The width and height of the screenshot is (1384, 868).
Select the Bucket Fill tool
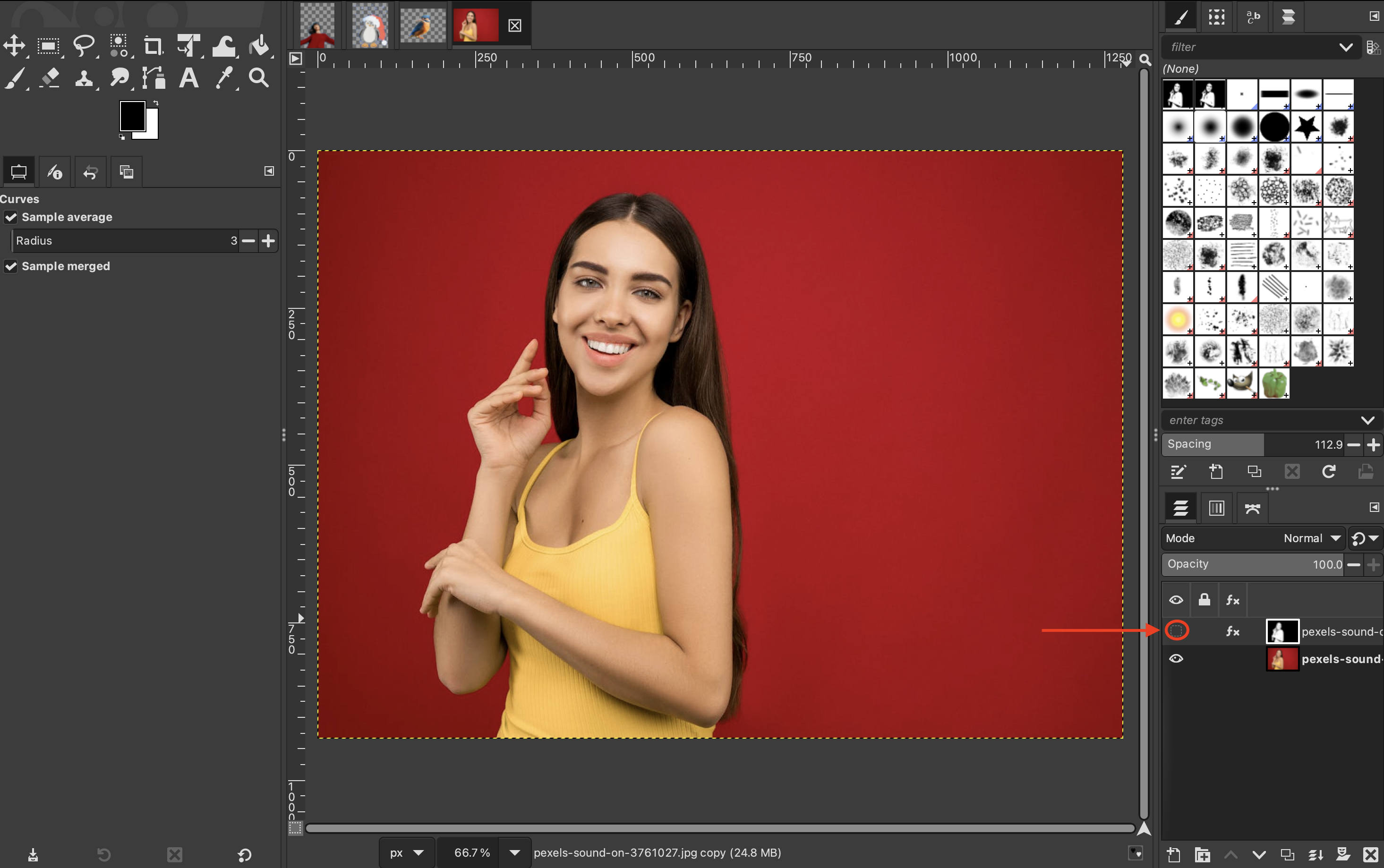point(259,46)
